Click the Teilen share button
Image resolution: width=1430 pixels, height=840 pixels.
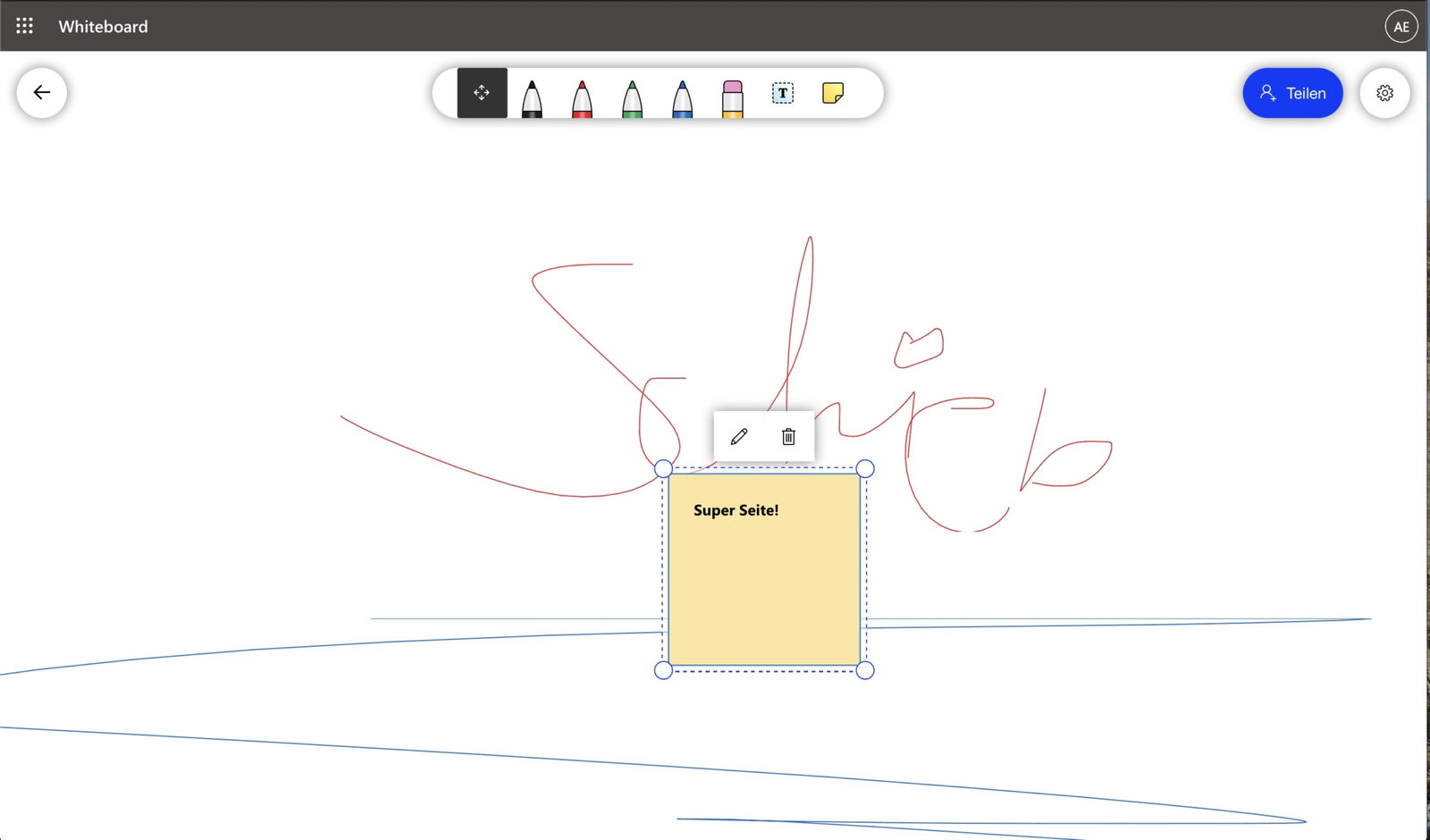(x=1292, y=93)
